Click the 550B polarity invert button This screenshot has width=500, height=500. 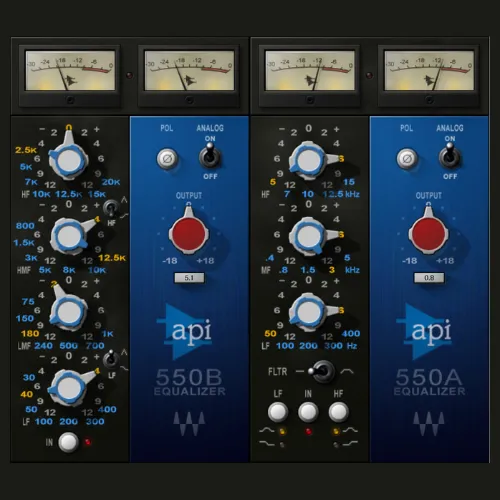(167, 159)
